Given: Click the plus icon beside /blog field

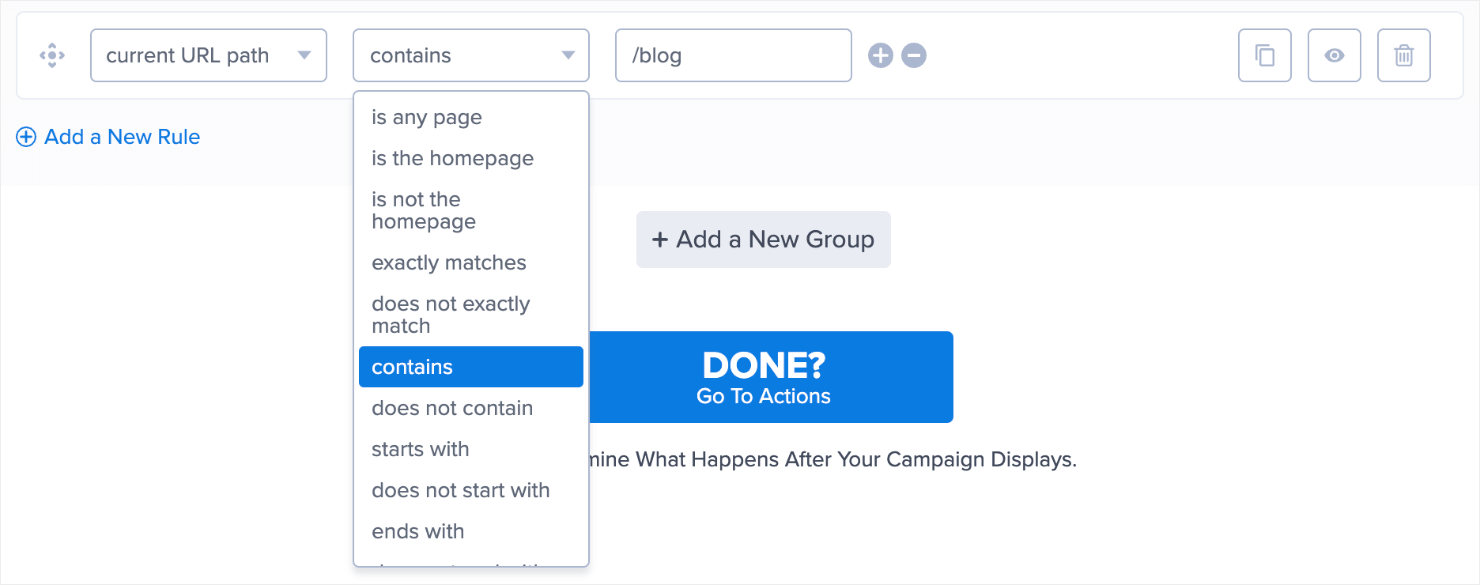Looking at the screenshot, I should coord(880,56).
